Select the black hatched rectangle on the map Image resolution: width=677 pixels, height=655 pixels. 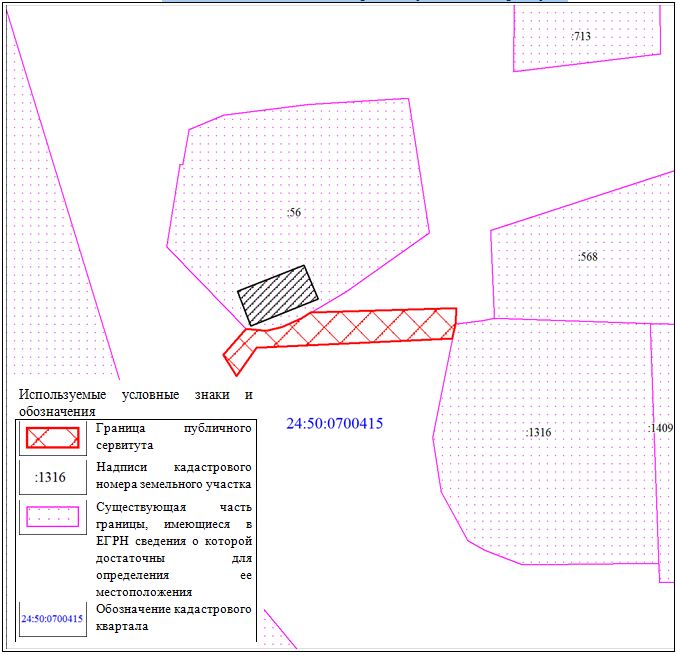[277, 295]
